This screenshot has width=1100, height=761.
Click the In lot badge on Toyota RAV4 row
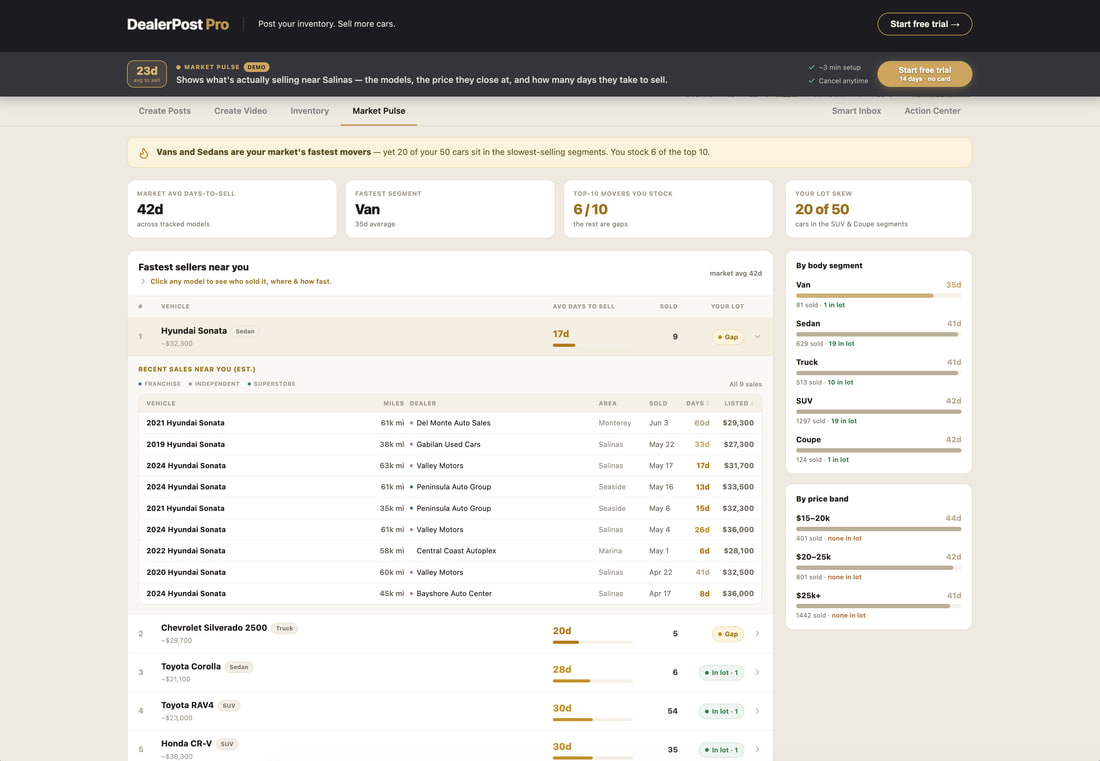coord(722,711)
